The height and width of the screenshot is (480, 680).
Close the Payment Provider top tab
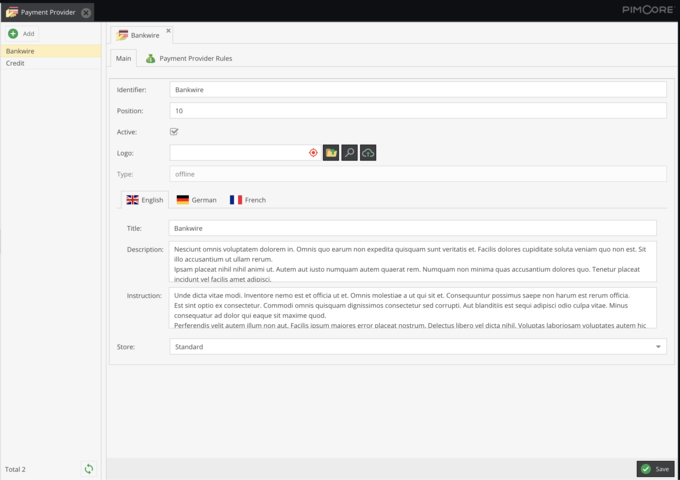(86, 13)
